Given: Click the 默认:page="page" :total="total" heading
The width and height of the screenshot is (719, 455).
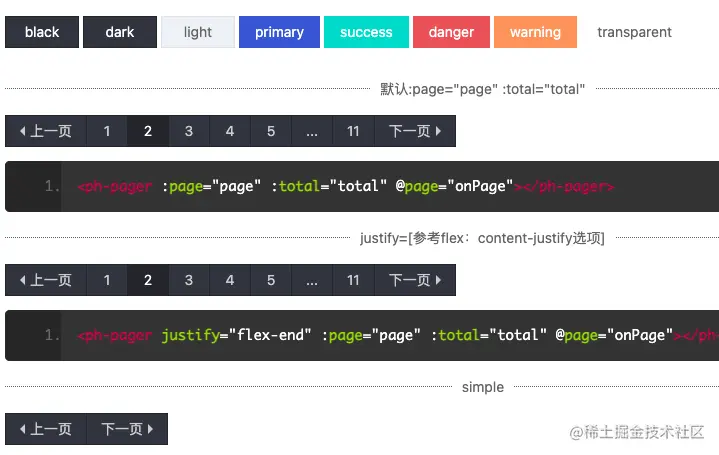Looking at the screenshot, I should (x=482, y=89).
